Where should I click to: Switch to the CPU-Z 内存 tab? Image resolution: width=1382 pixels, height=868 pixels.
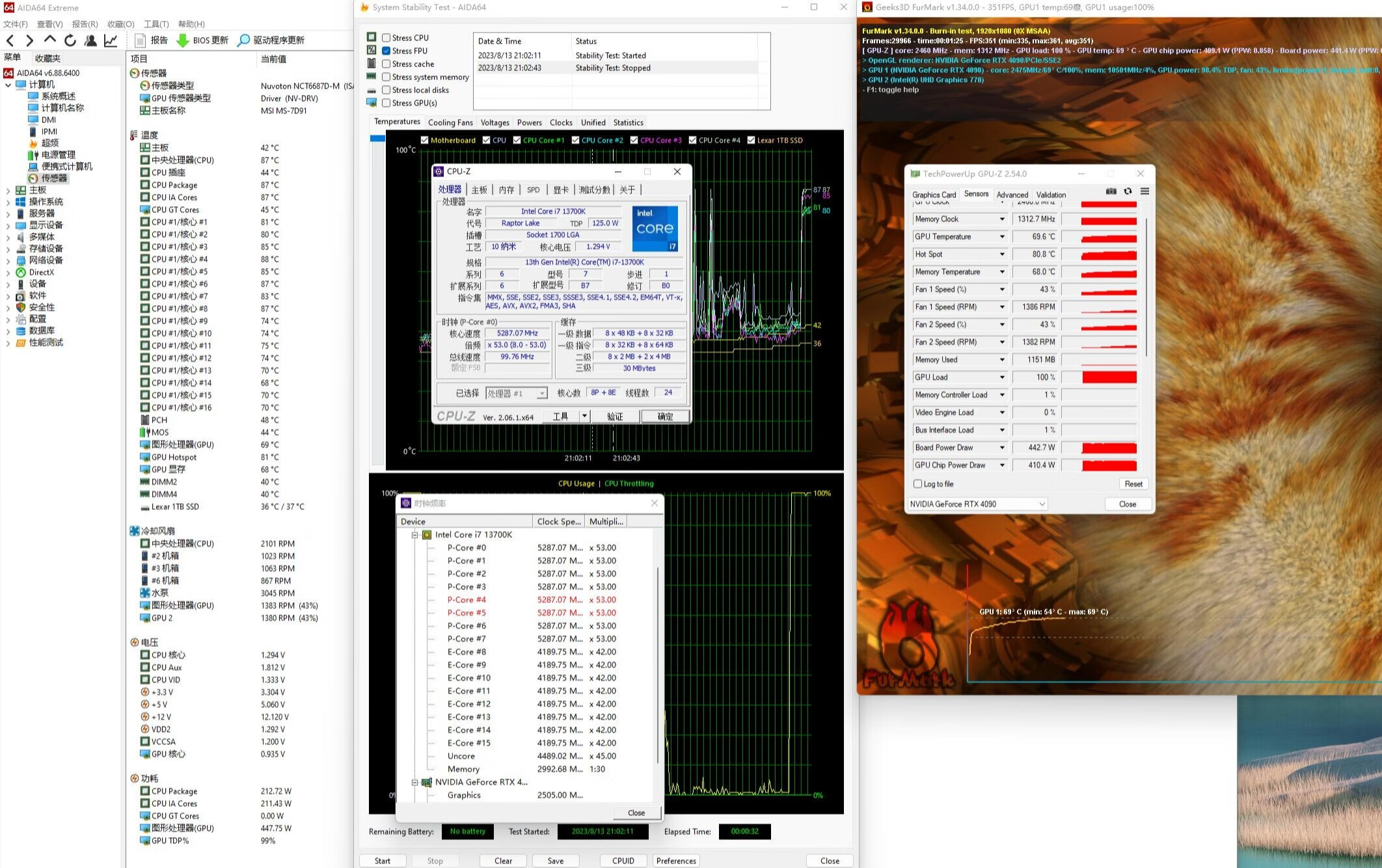tap(506, 190)
